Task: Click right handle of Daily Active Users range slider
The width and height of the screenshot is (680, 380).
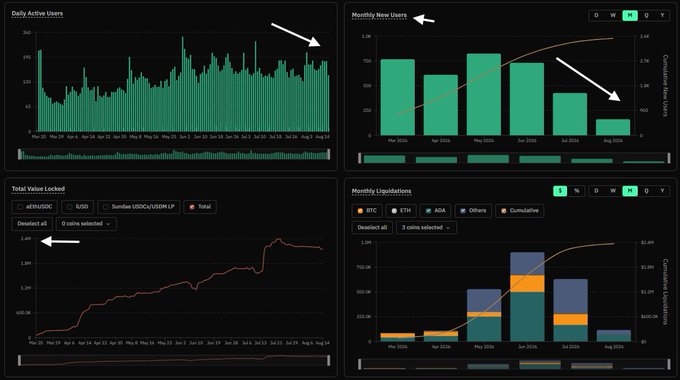Action: click(328, 154)
